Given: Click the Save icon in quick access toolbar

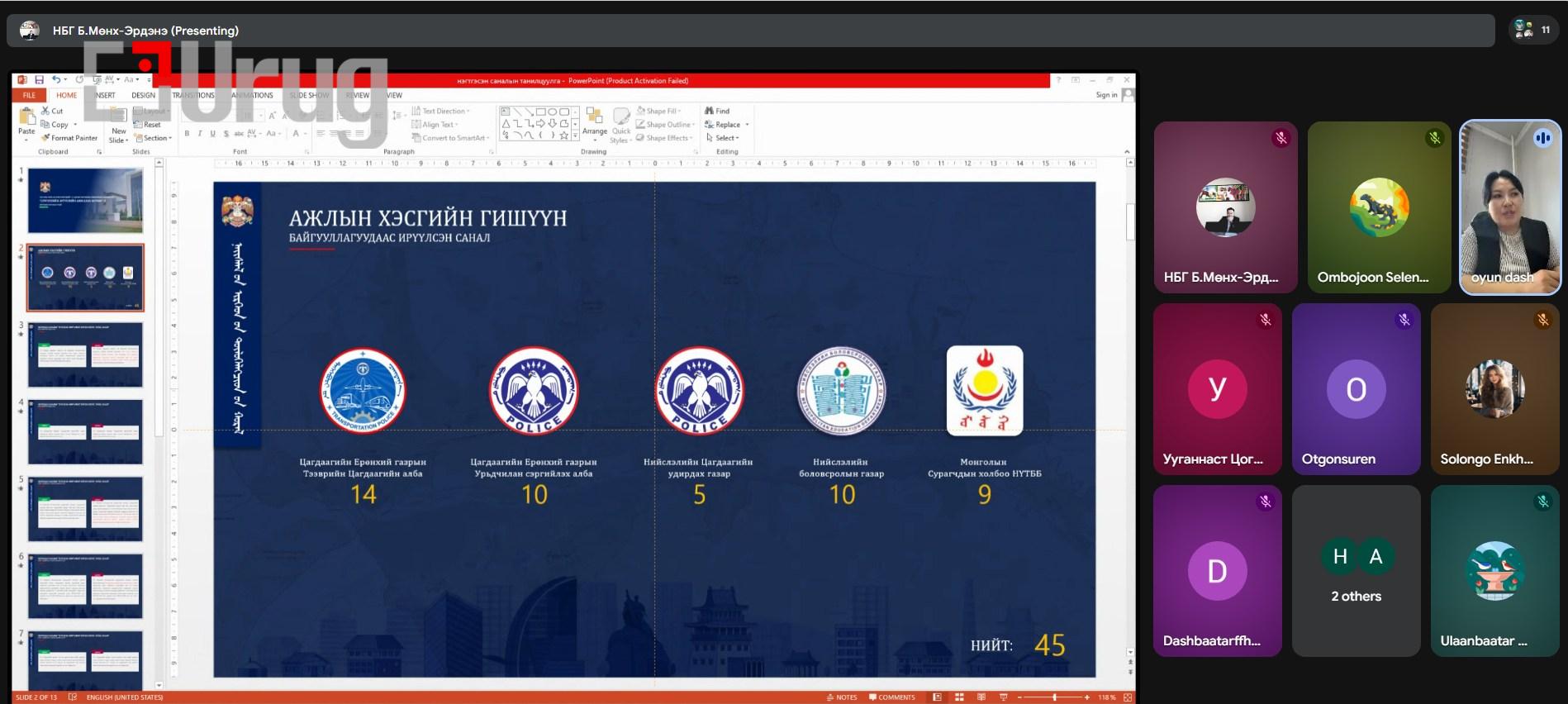Looking at the screenshot, I should coord(39,80).
